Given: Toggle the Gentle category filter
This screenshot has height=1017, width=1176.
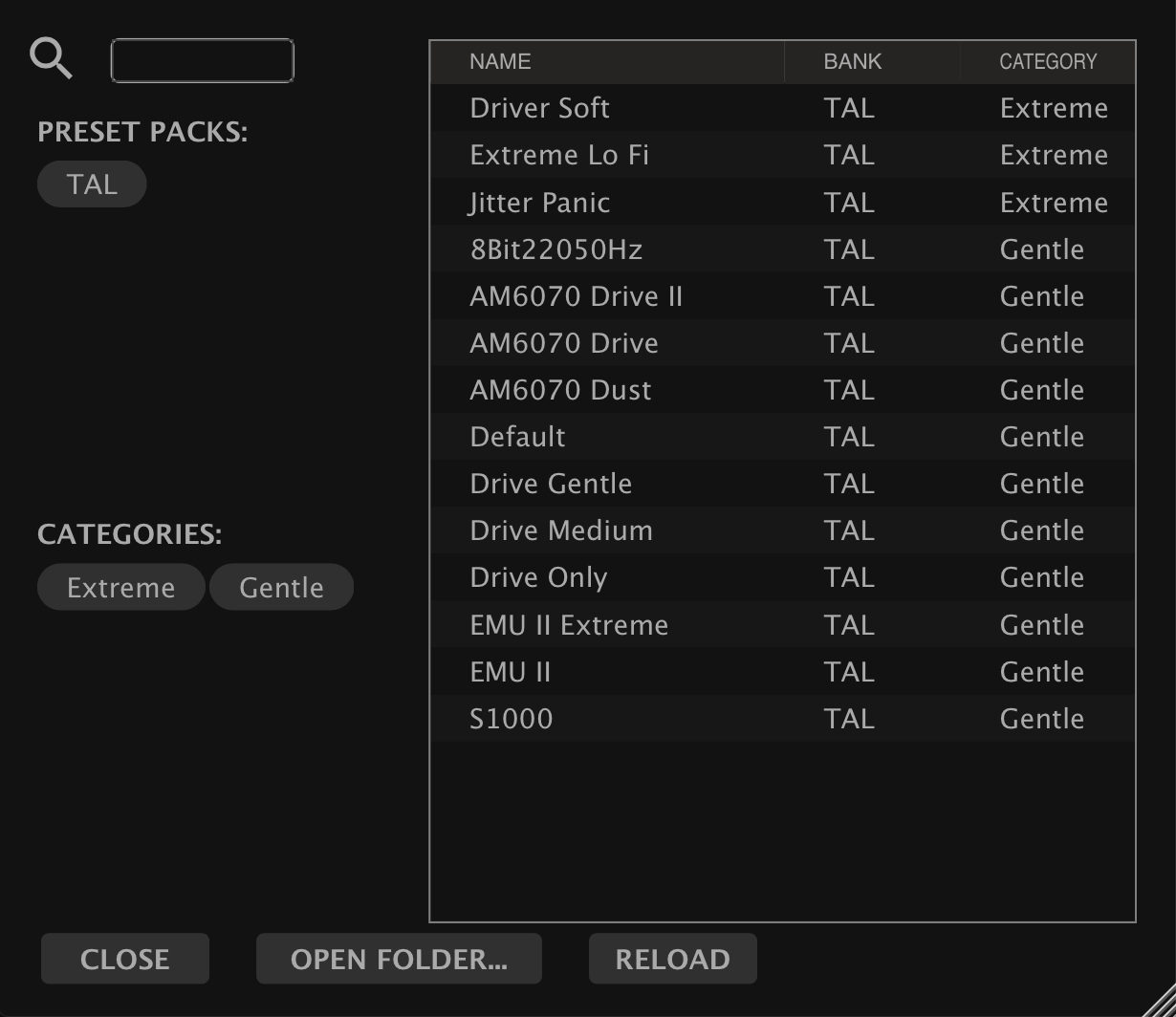Looking at the screenshot, I should pos(281,587).
